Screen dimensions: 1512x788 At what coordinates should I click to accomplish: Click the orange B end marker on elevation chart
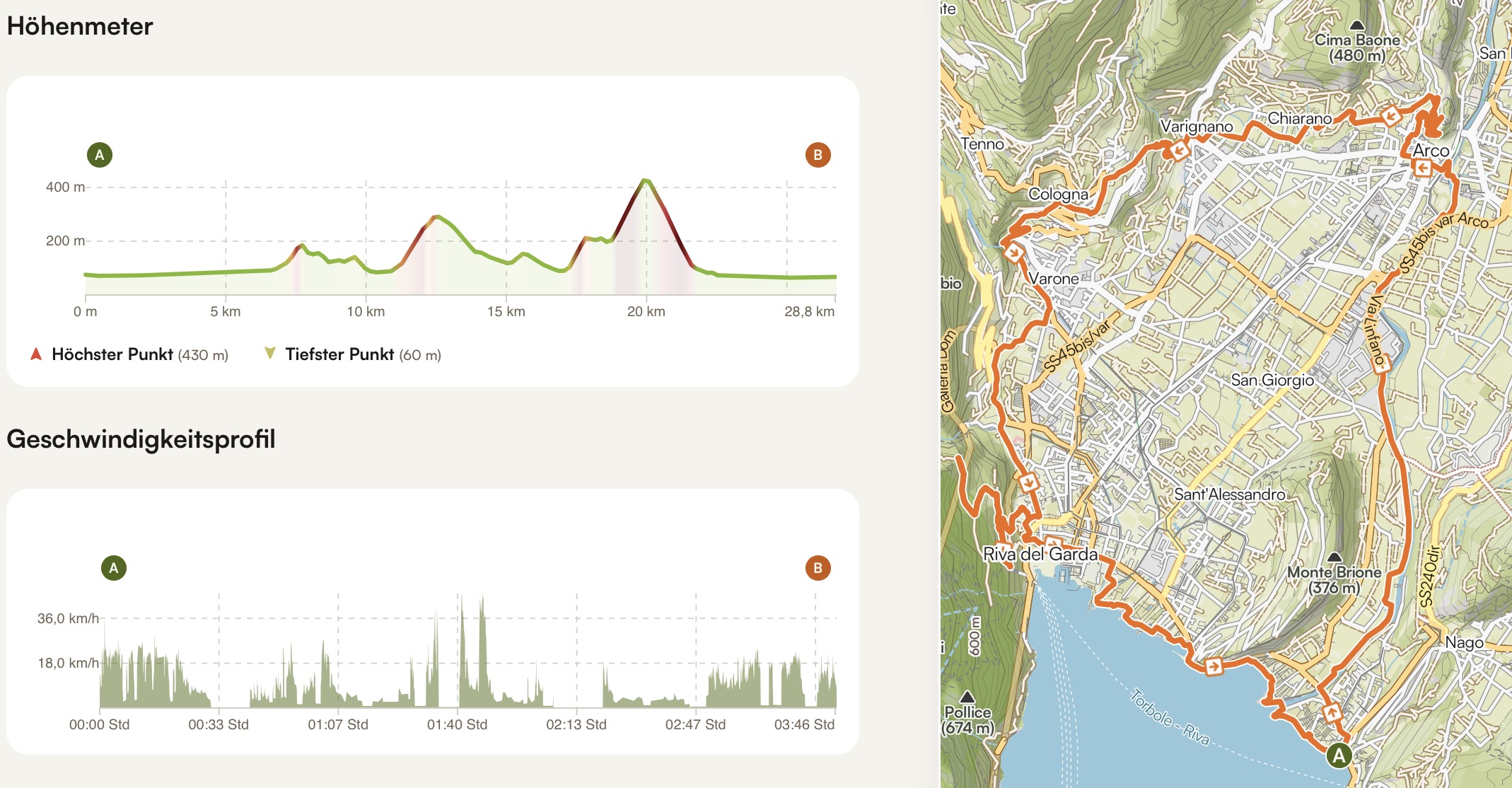[818, 155]
